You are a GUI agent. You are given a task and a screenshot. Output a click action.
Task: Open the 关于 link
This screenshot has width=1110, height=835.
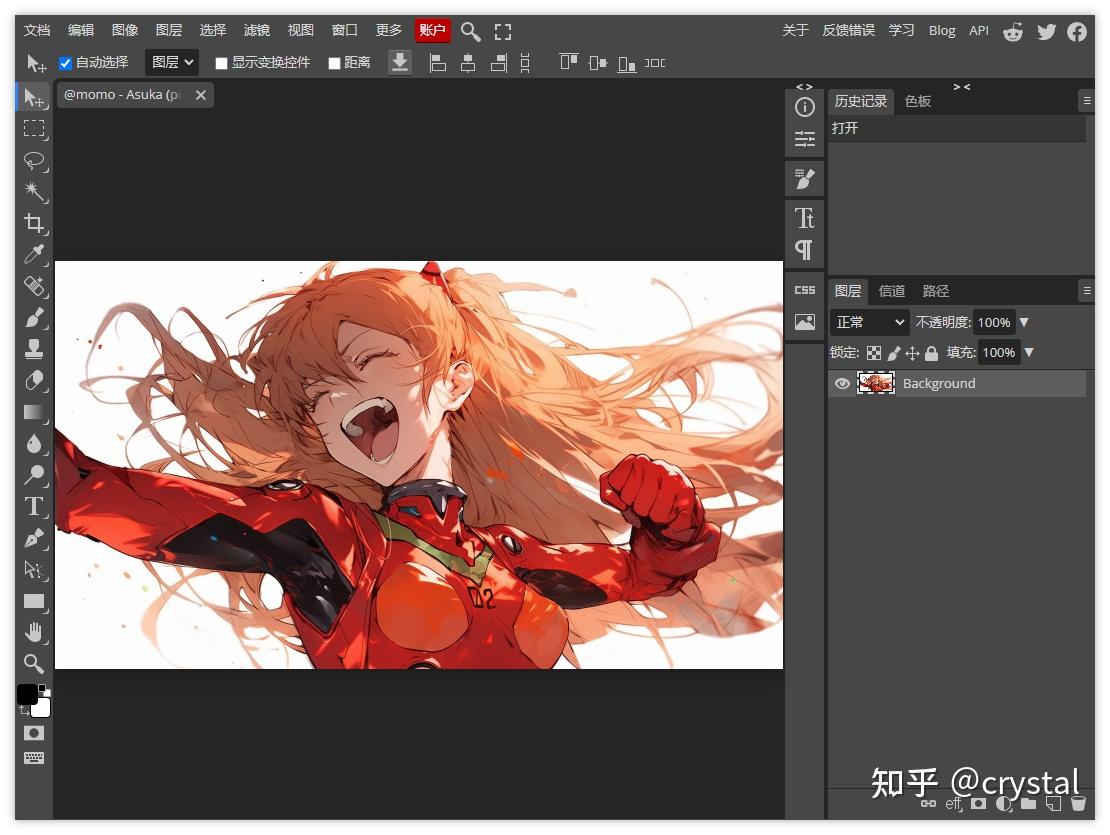click(x=795, y=30)
